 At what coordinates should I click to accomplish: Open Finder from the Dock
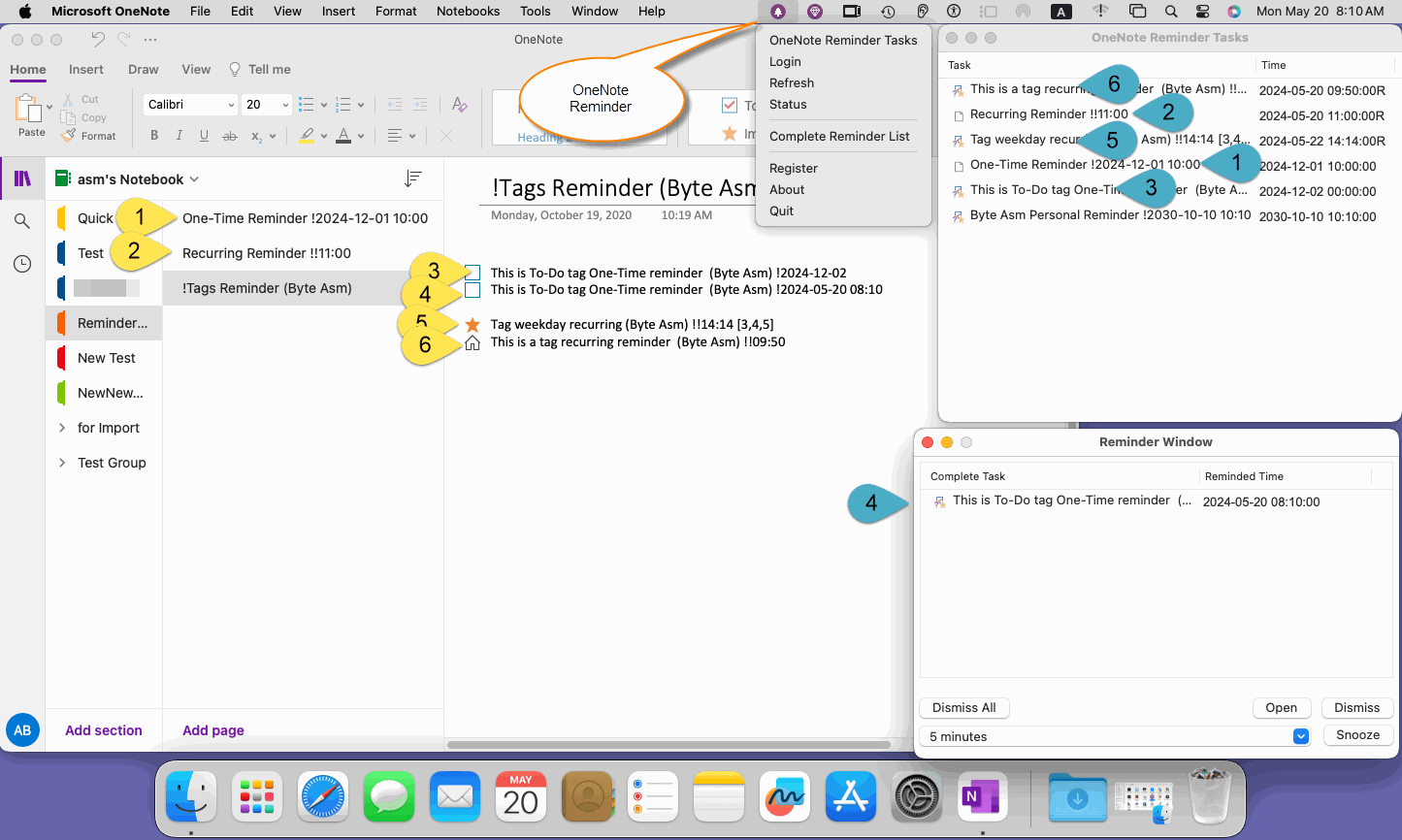pyautogui.click(x=191, y=797)
